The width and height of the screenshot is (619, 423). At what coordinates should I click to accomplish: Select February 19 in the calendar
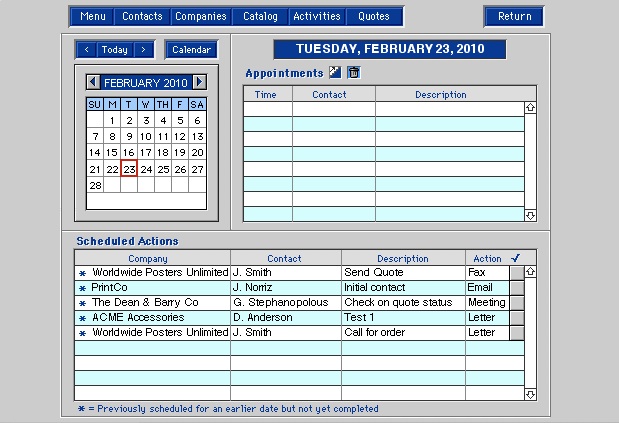tap(180, 153)
